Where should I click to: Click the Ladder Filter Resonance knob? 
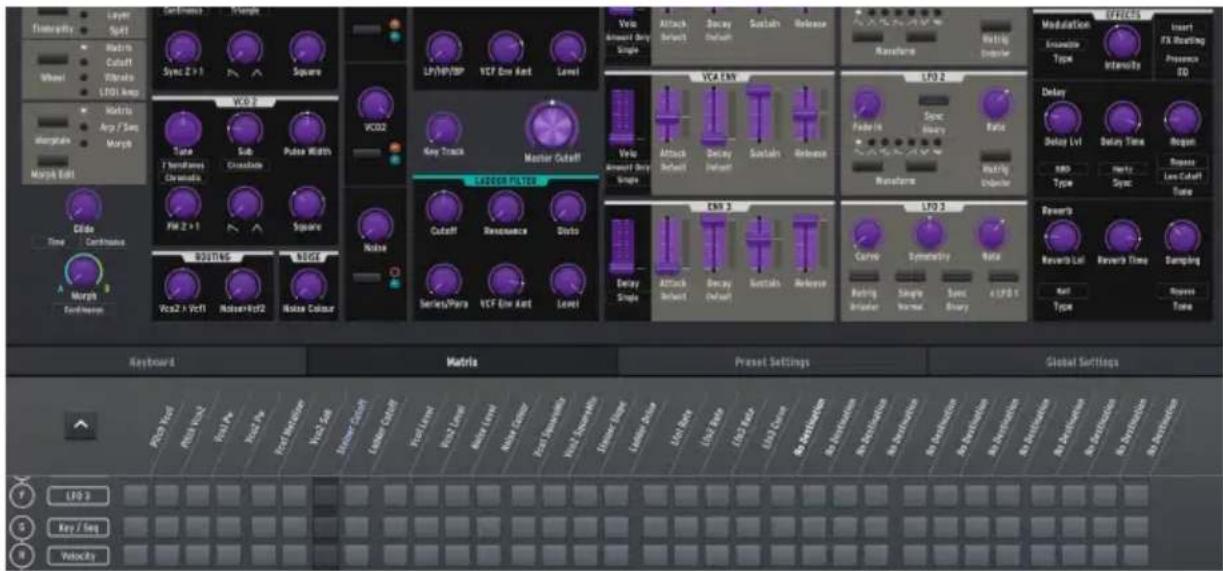pos(506,207)
